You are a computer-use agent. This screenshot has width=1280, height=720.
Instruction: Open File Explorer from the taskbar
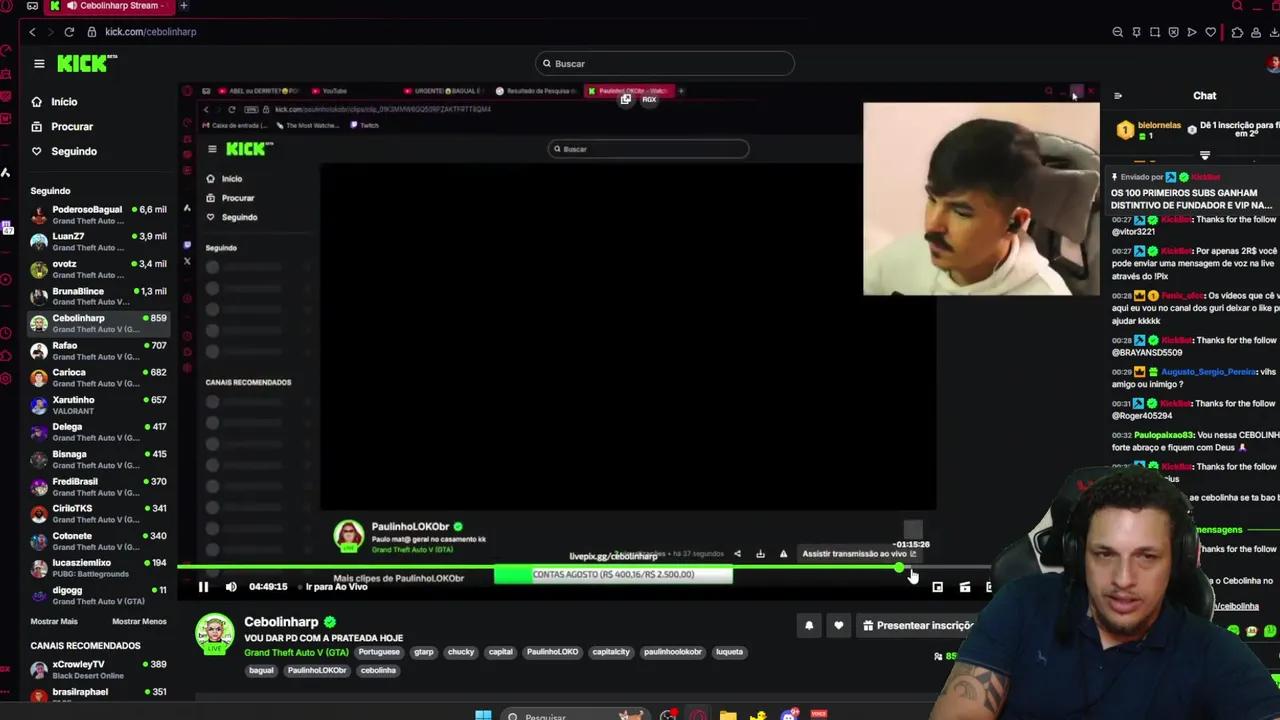pyautogui.click(x=728, y=715)
